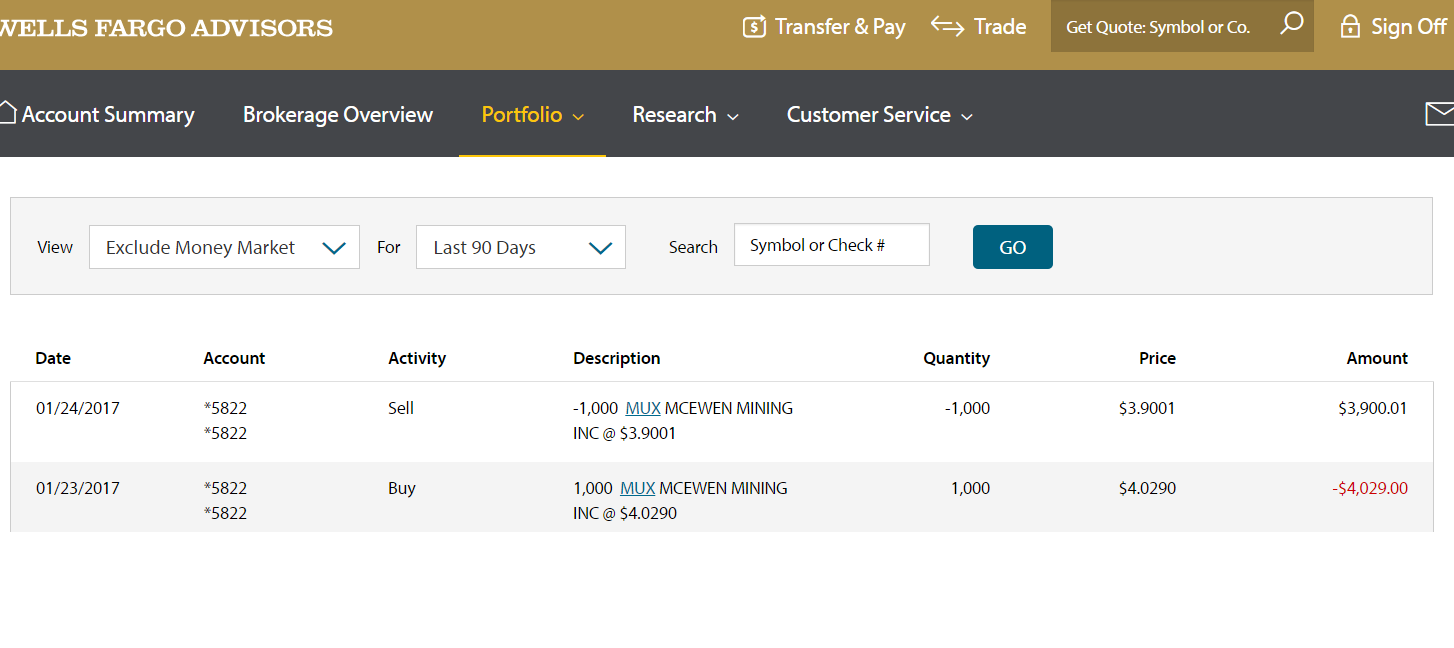The image size is (1454, 648).
Task: Open MUX link in the Buy row
Action: (637, 488)
